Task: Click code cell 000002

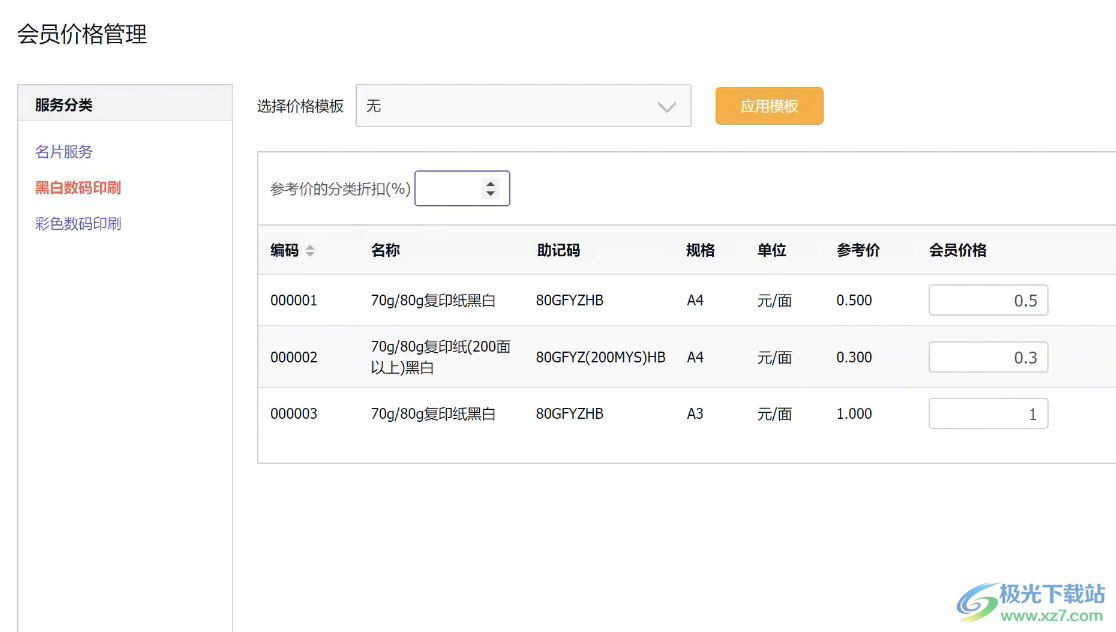Action: (294, 357)
